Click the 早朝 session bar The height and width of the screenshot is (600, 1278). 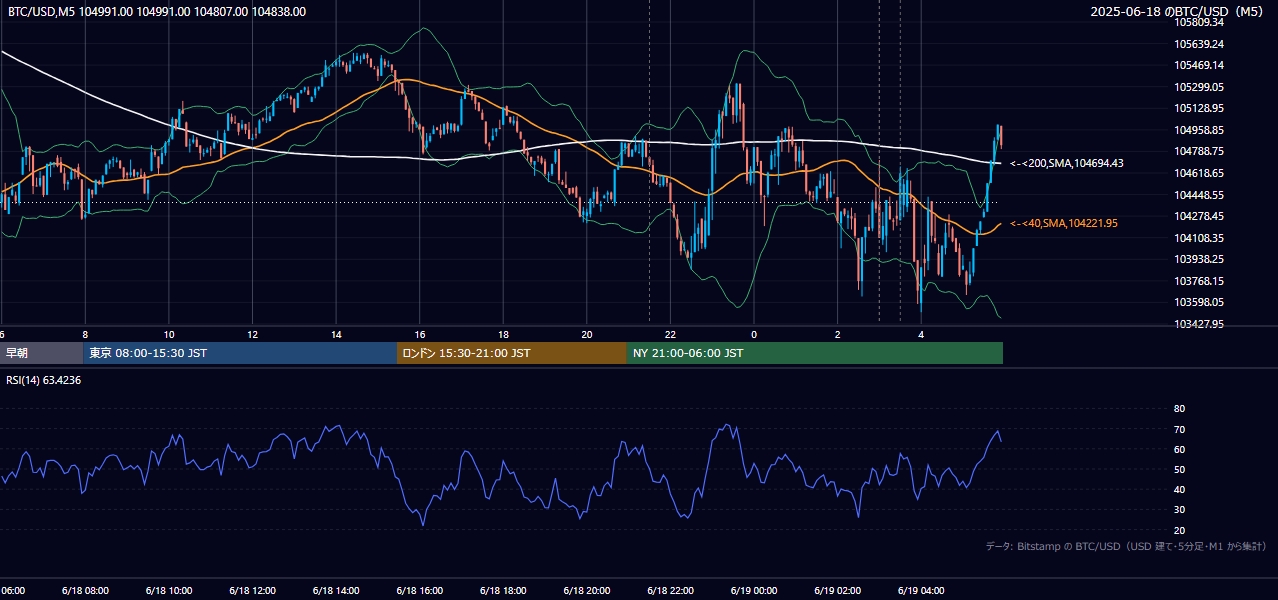(x=41, y=353)
